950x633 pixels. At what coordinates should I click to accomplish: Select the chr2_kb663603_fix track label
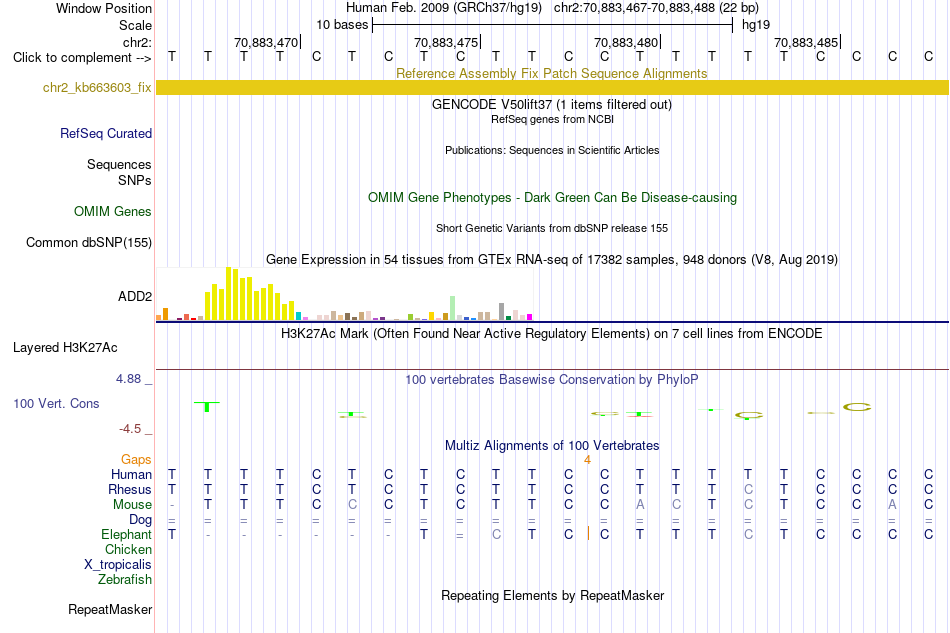97,87
